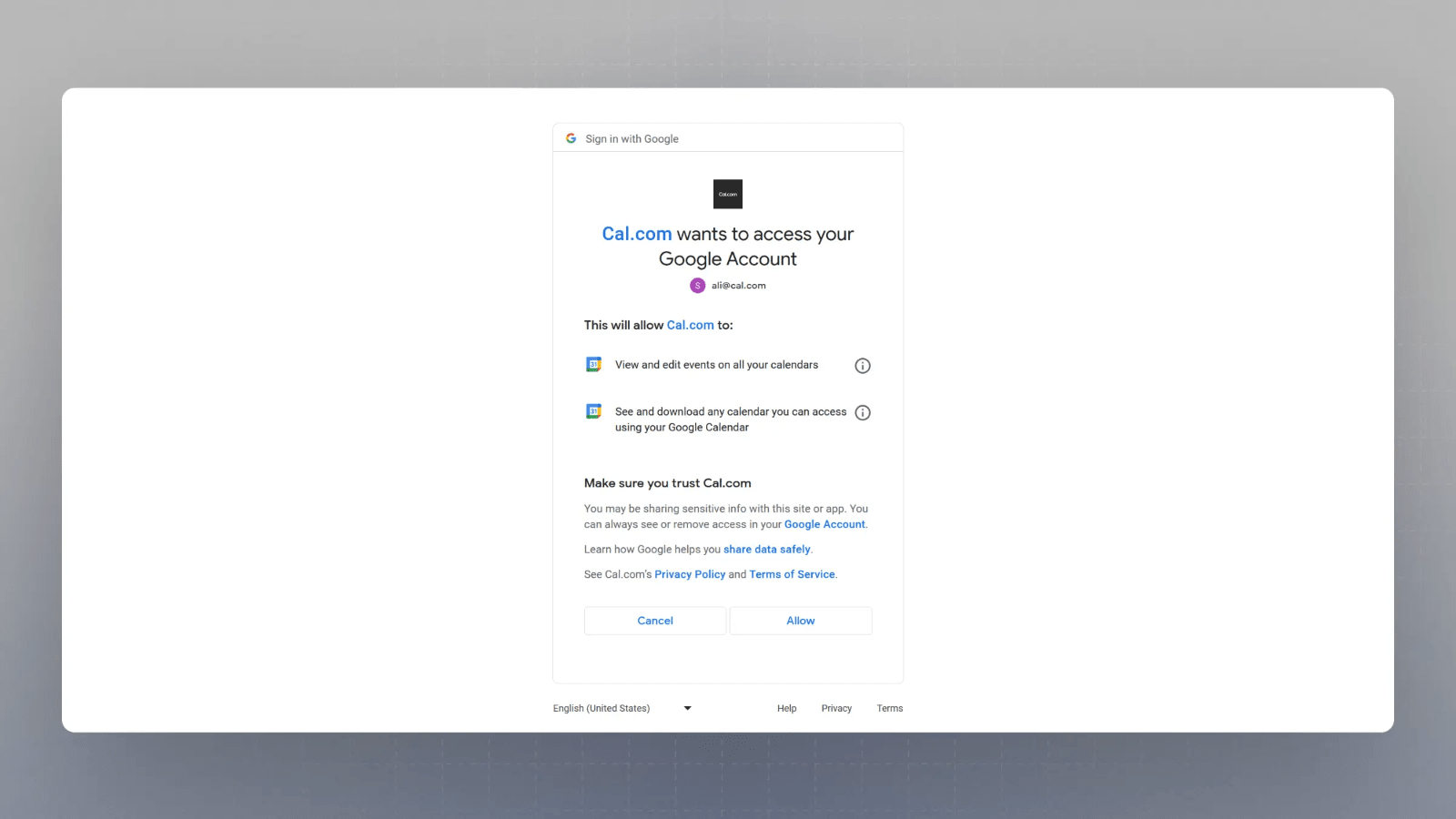Image resolution: width=1456 pixels, height=819 pixels.
Task: Expand the English (United States) language dropdown
Action: pyautogui.click(x=622, y=708)
